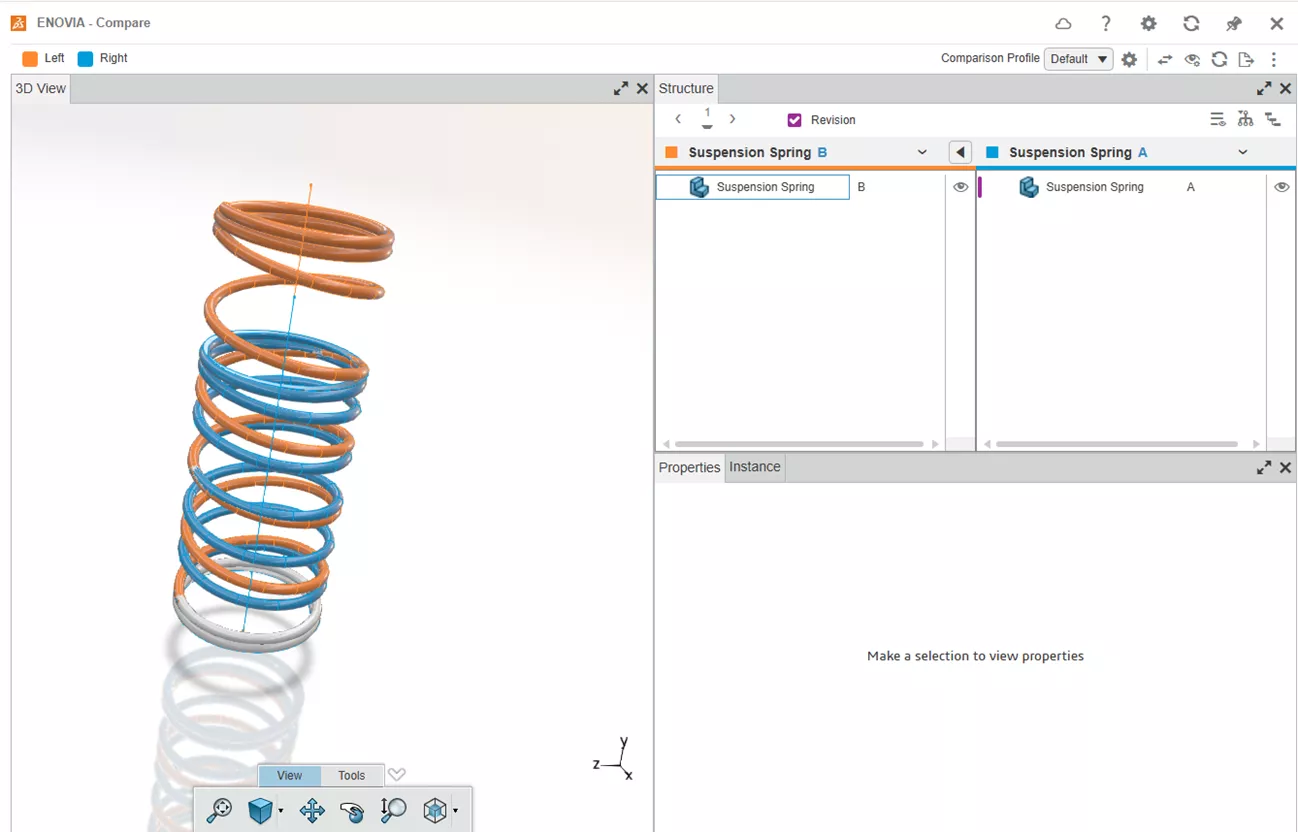Viewport: 1298px width, 832px height.
Task: Select the Rotate view tool
Action: tap(351, 810)
